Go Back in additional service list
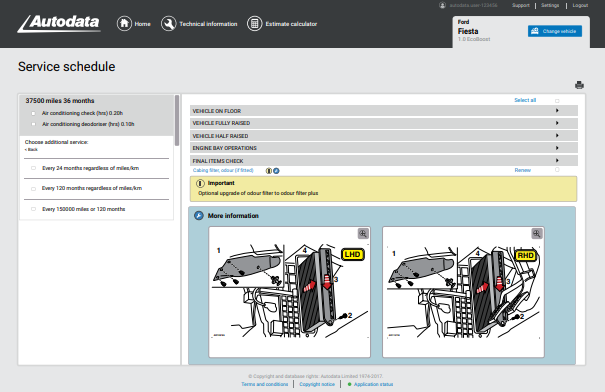This screenshot has width=605, height=392. click(31, 150)
